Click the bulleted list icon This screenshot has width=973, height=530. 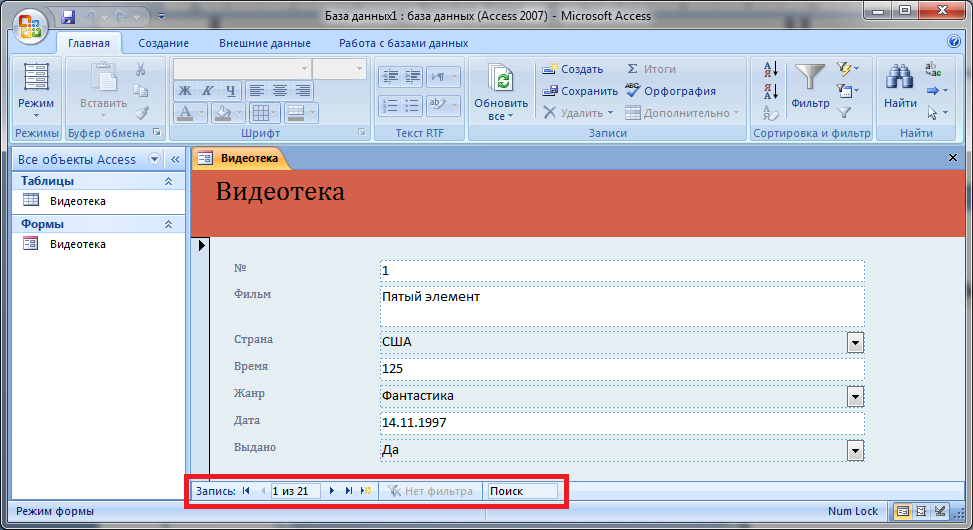[x=412, y=106]
